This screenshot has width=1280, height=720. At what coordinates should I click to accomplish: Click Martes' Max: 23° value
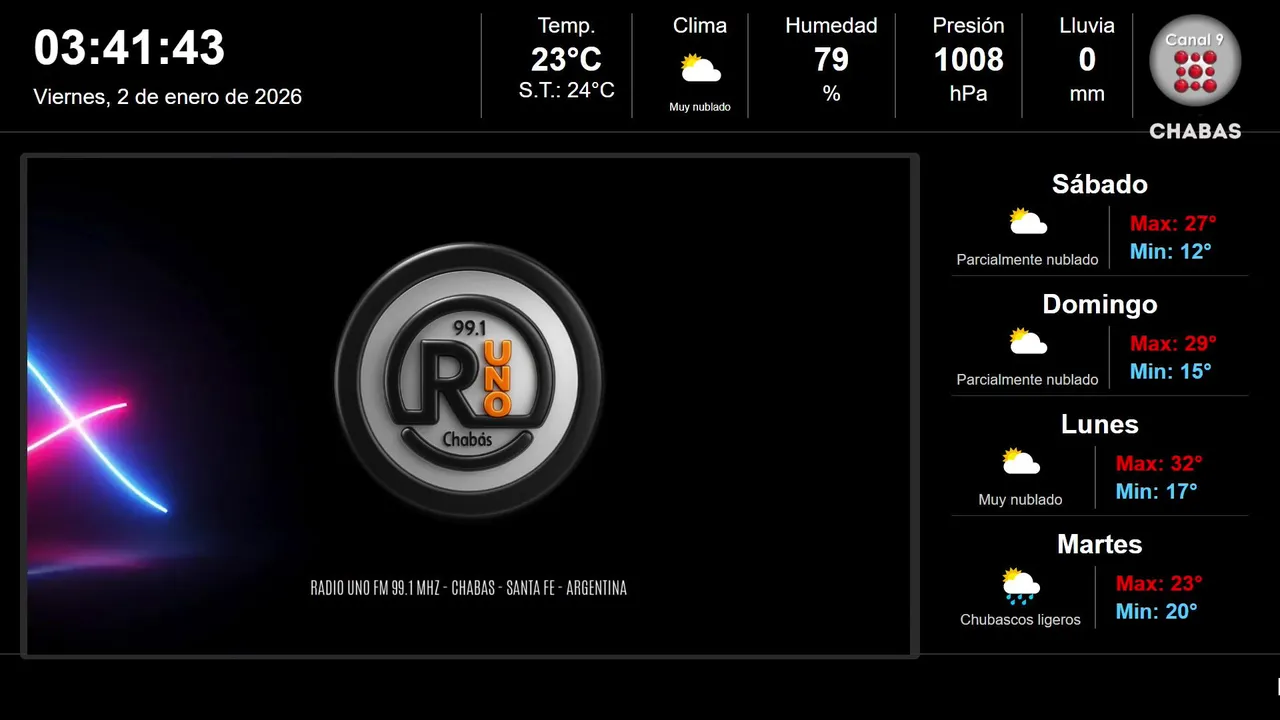(x=1159, y=583)
